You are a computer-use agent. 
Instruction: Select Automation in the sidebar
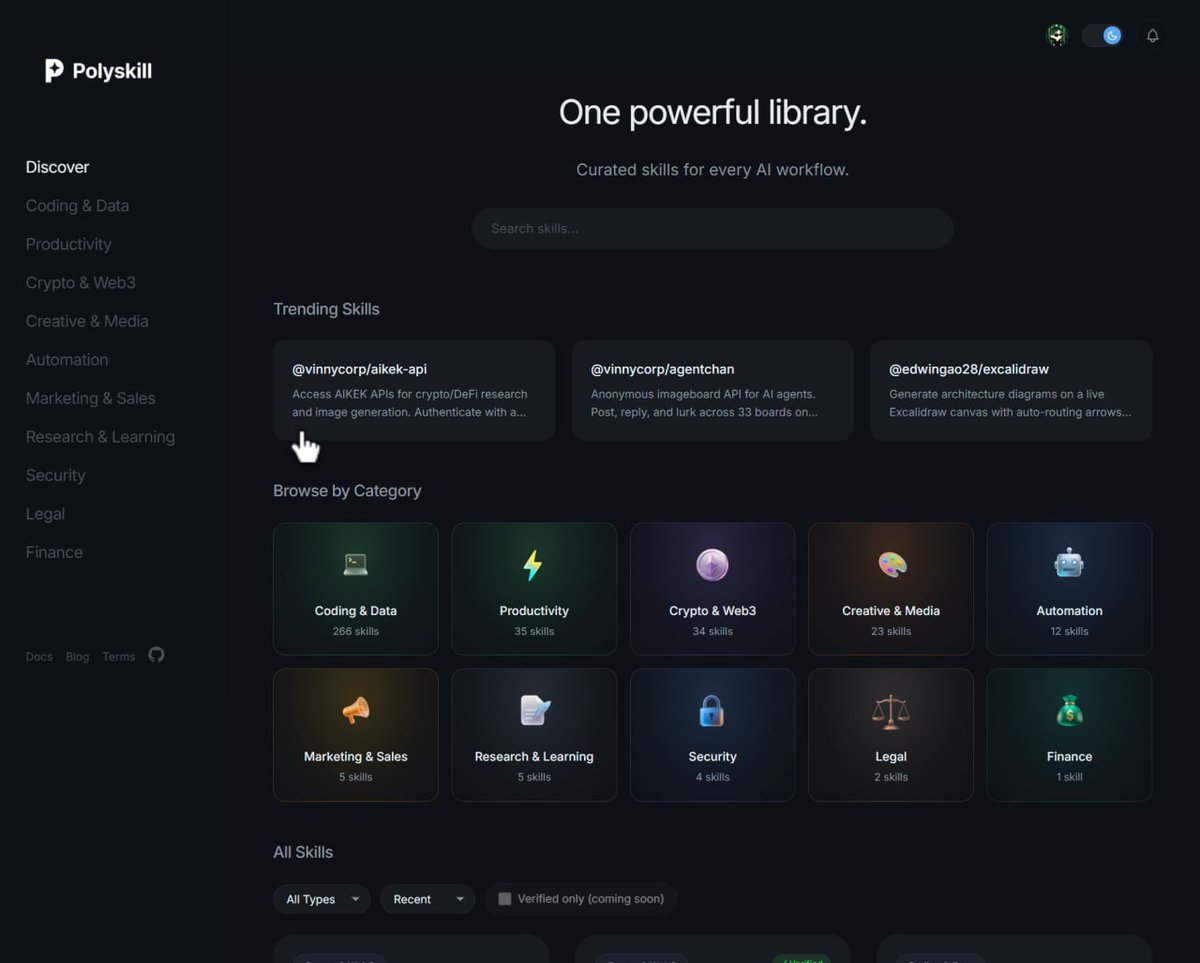67,360
